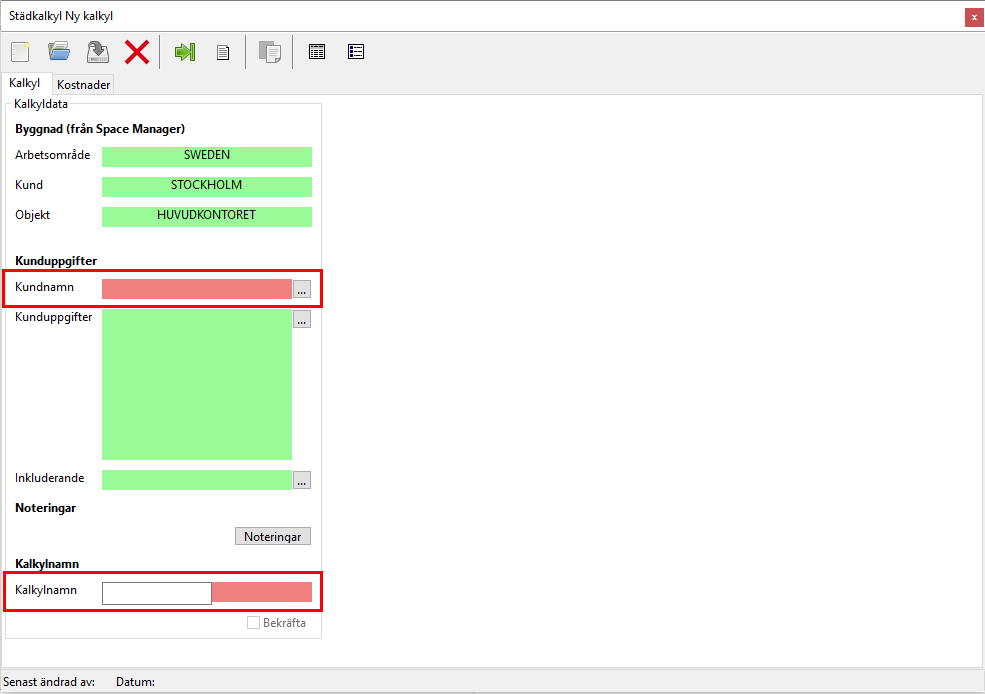985x694 pixels.
Task: Open Inkluderande browse ellipsis button
Action: click(302, 480)
